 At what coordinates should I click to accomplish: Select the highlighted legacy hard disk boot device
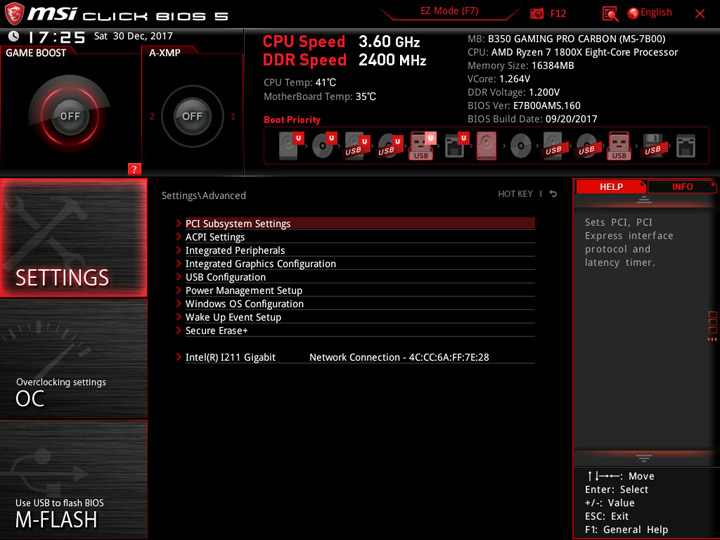tap(487, 146)
